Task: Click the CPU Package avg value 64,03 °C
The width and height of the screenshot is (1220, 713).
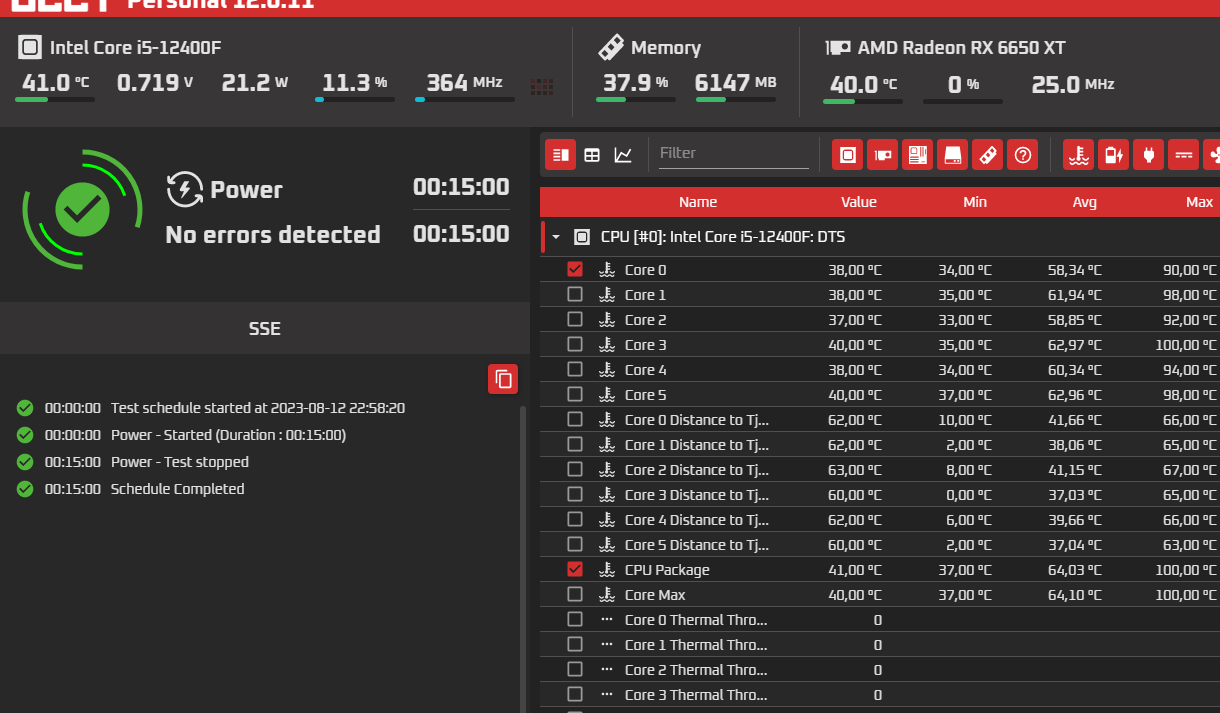Action: [1074, 570]
